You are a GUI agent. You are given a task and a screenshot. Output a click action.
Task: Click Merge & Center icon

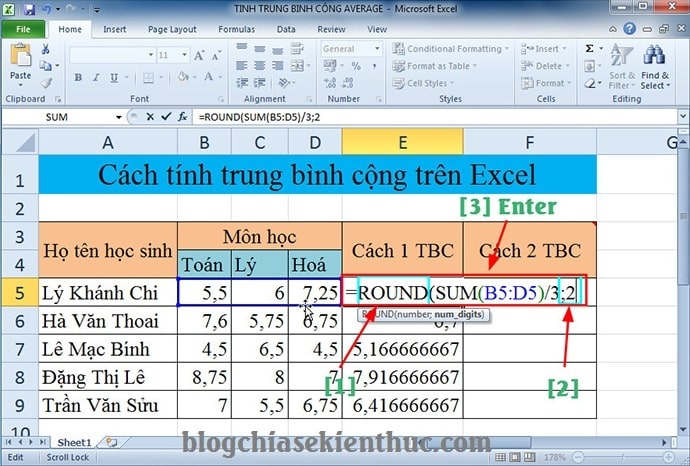tap(297, 66)
